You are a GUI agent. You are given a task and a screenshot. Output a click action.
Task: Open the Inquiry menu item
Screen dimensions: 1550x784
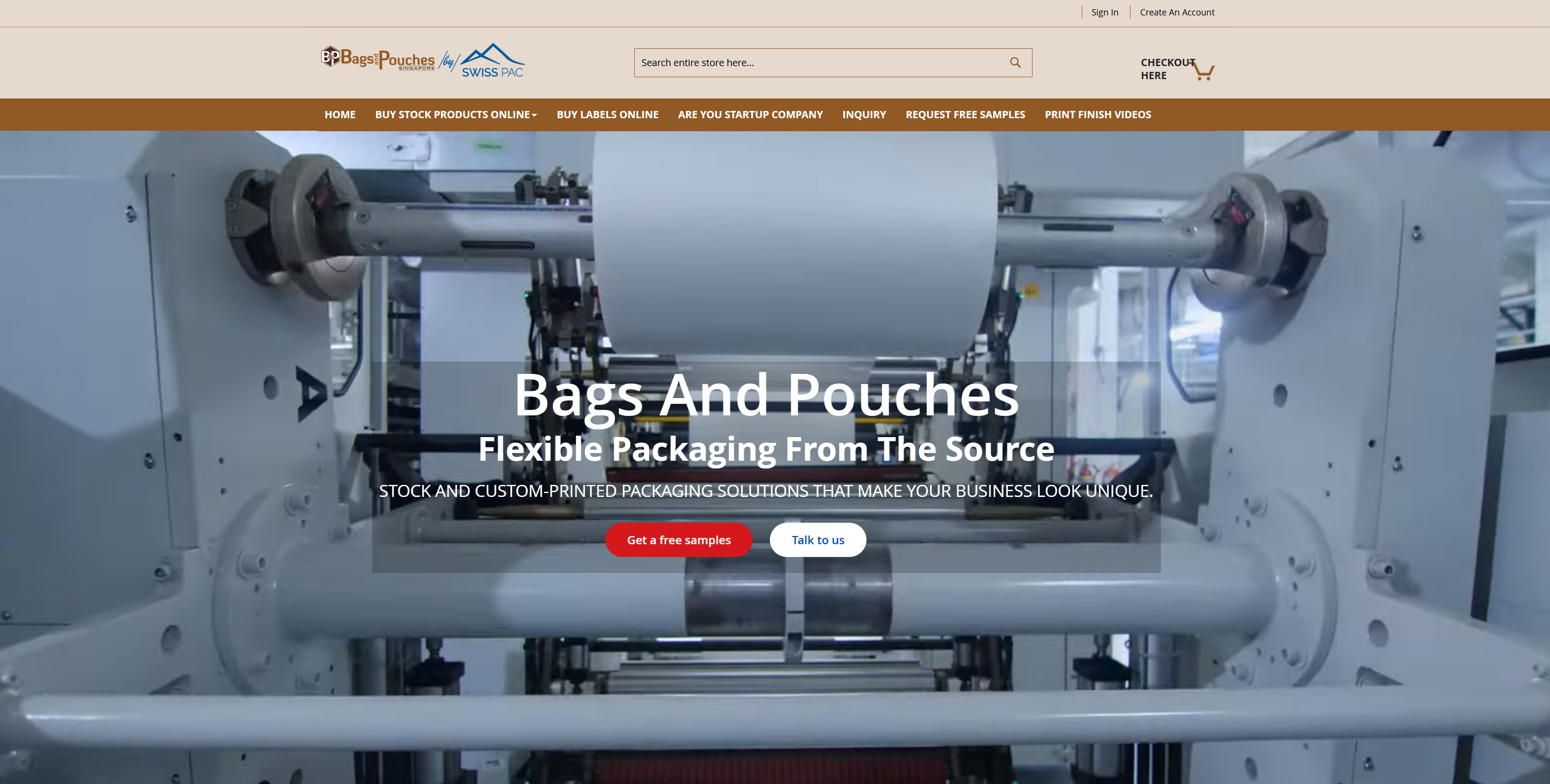pyautogui.click(x=864, y=114)
